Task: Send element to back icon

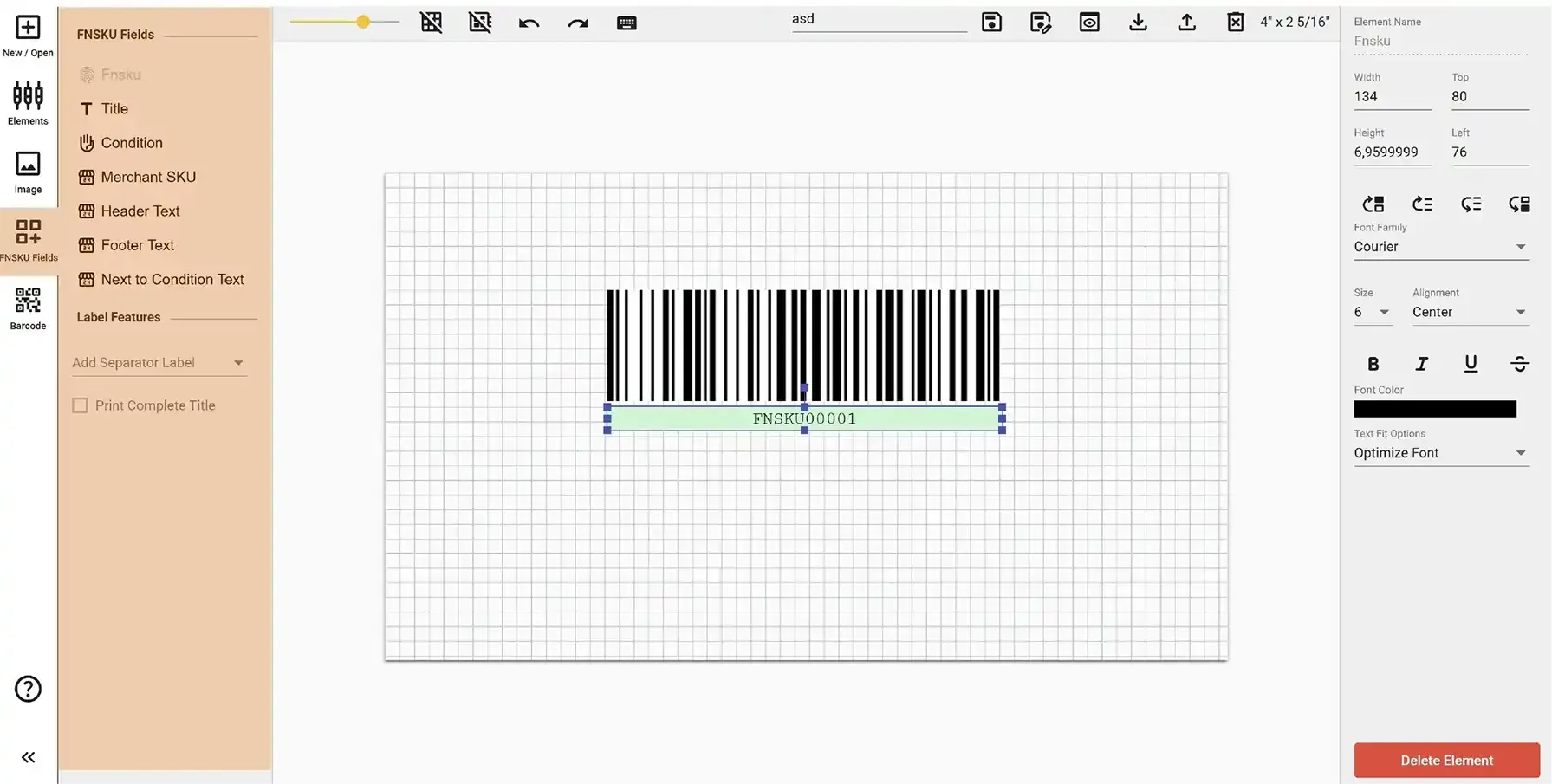Action: click(1519, 204)
